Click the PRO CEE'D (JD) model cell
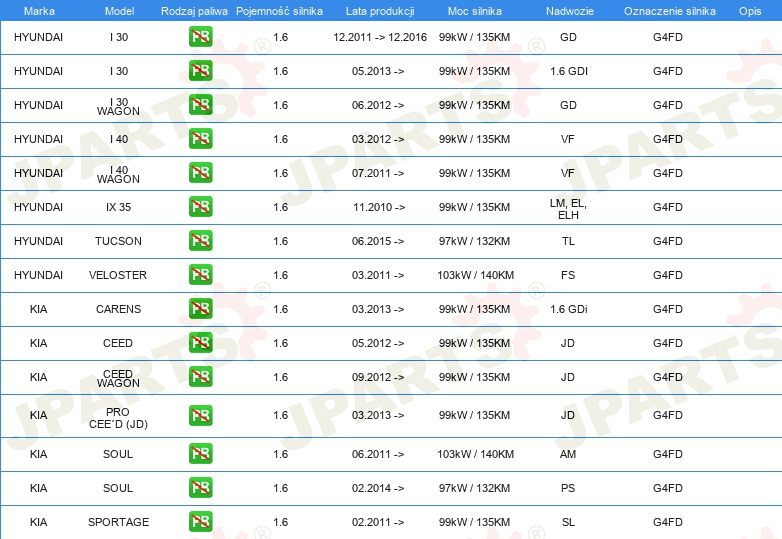This screenshot has height=539, width=782. (x=118, y=418)
